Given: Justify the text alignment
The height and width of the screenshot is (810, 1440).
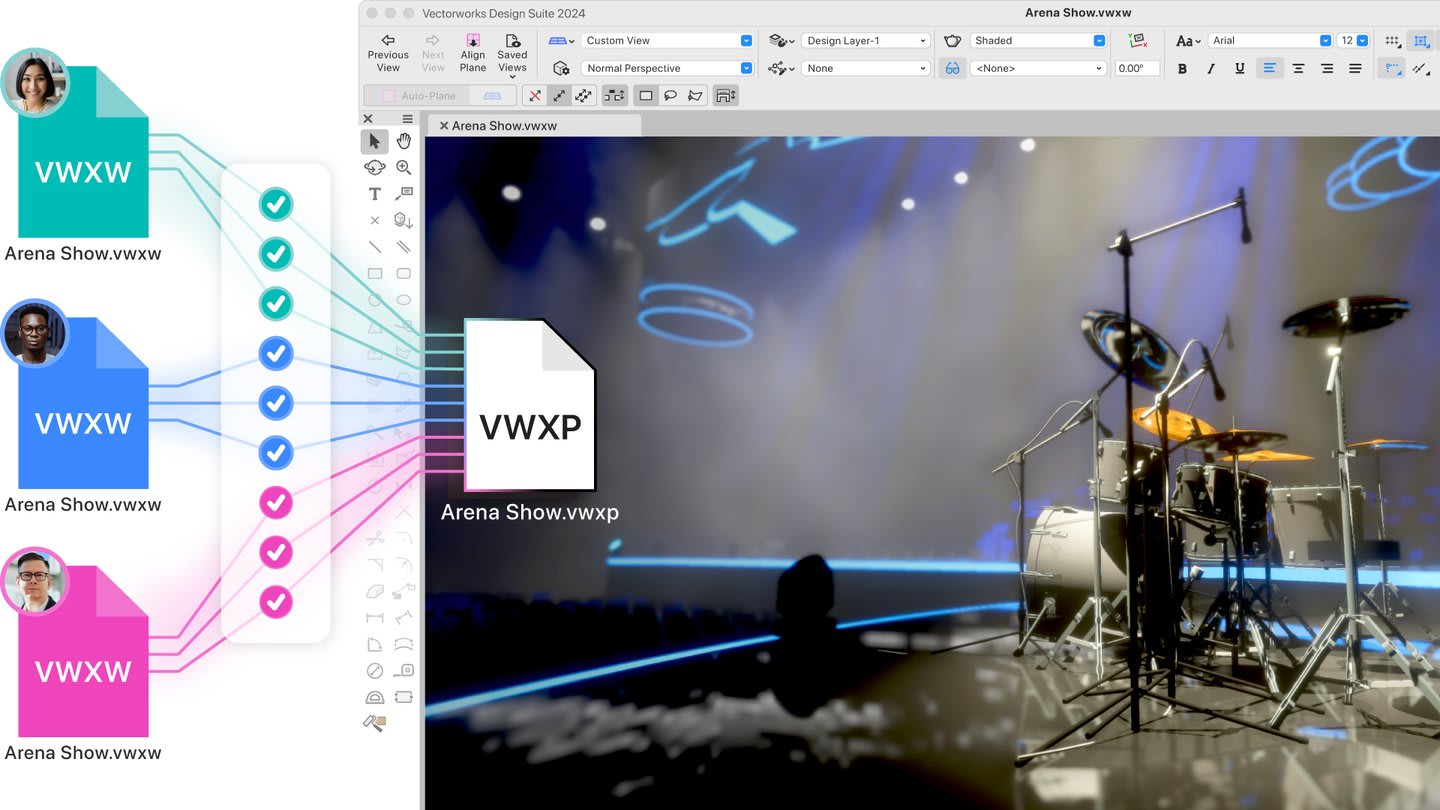Looking at the screenshot, I should [1355, 68].
